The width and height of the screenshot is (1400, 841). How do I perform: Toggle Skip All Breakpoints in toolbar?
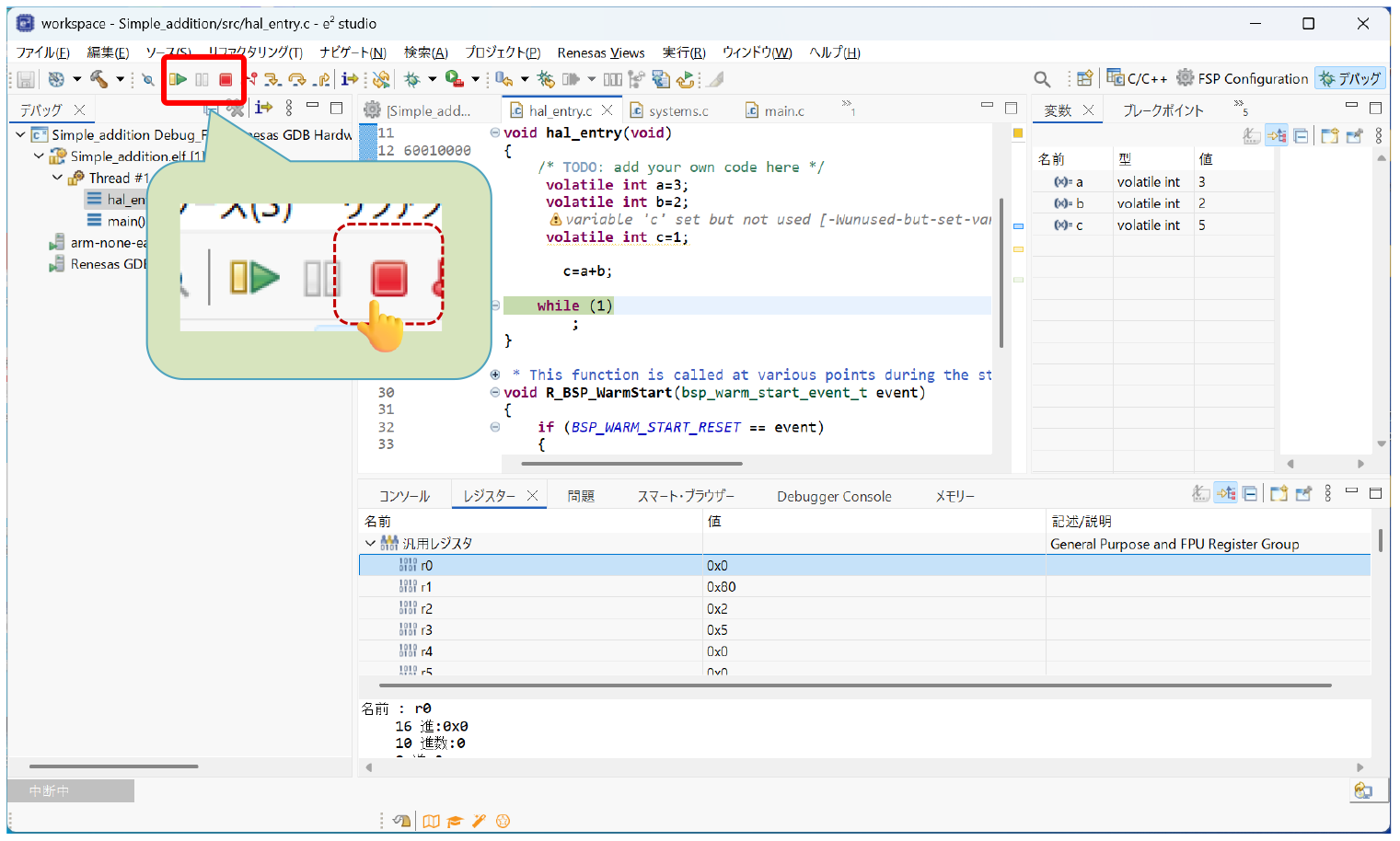[147, 80]
